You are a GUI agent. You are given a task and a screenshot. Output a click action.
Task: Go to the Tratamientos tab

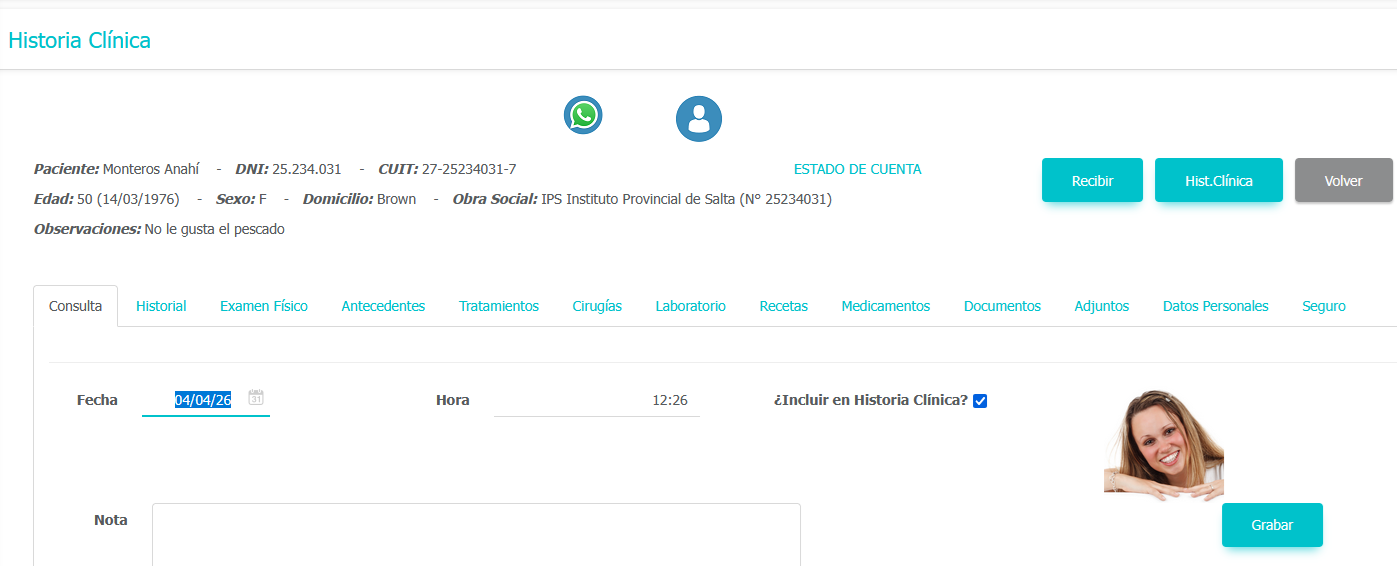click(499, 306)
